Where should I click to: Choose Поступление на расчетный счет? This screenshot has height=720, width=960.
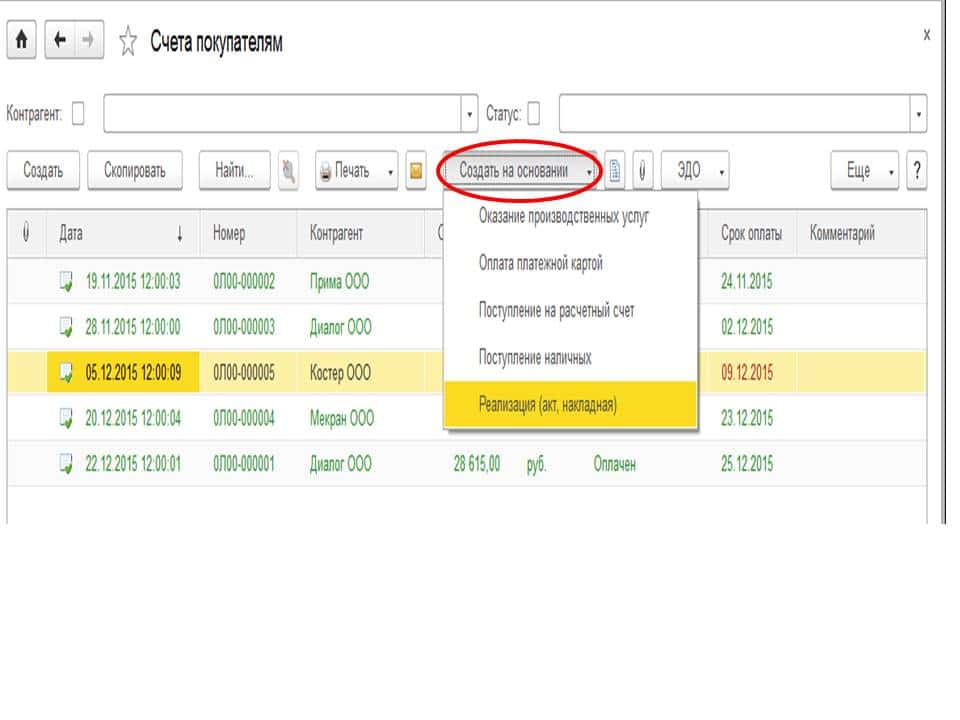(x=557, y=310)
